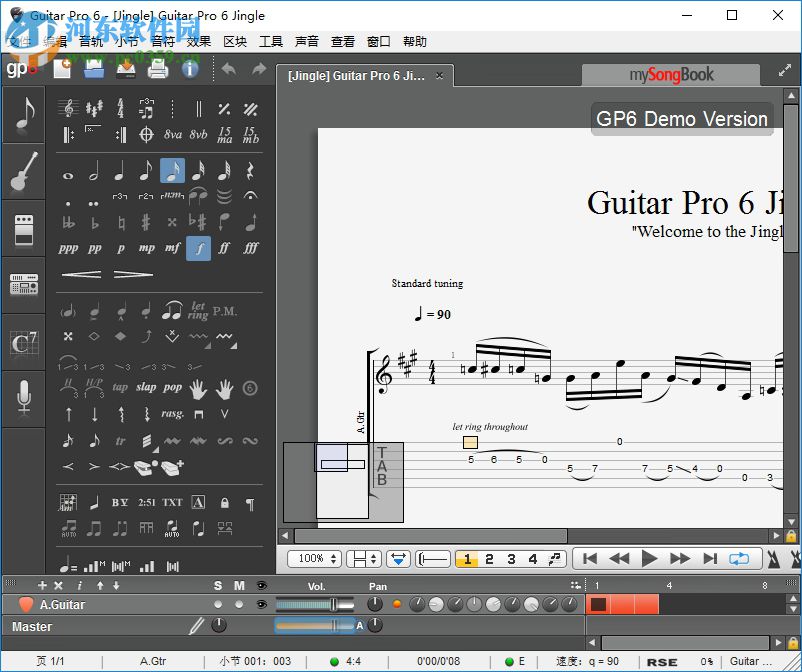Open the 帮助 menu
802x672 pixels.
(x=415, y=41)
